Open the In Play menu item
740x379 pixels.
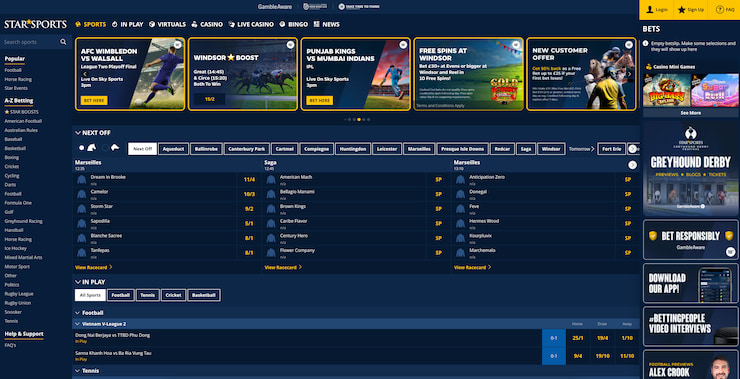coord(128,24)
